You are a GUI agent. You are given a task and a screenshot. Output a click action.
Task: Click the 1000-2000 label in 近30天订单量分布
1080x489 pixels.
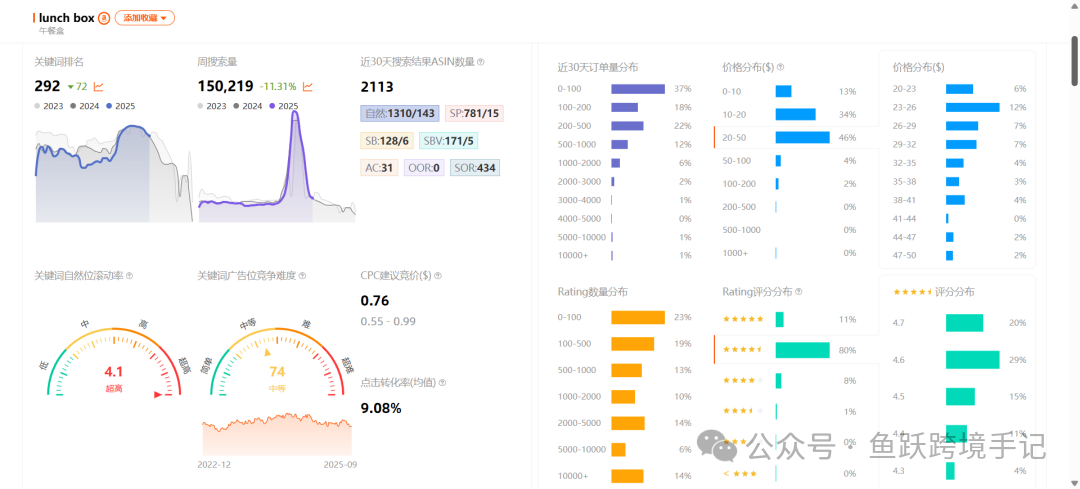click(579, 163)
